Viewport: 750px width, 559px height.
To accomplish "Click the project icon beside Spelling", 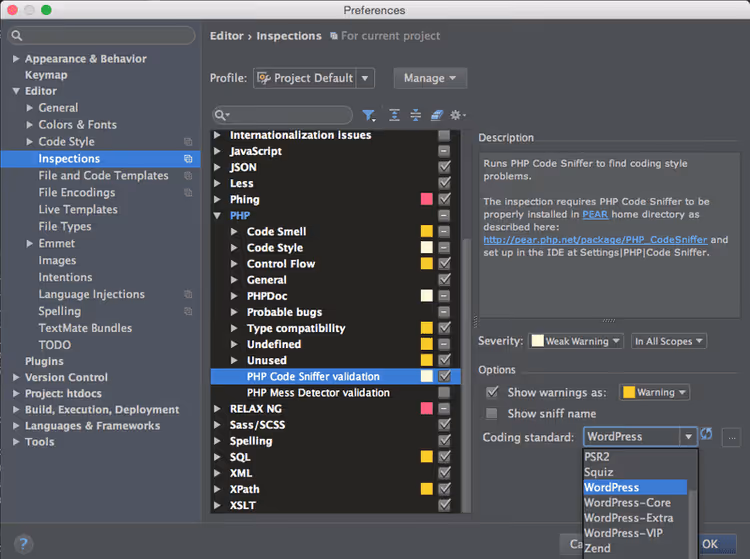I will (x=188, y=311).
